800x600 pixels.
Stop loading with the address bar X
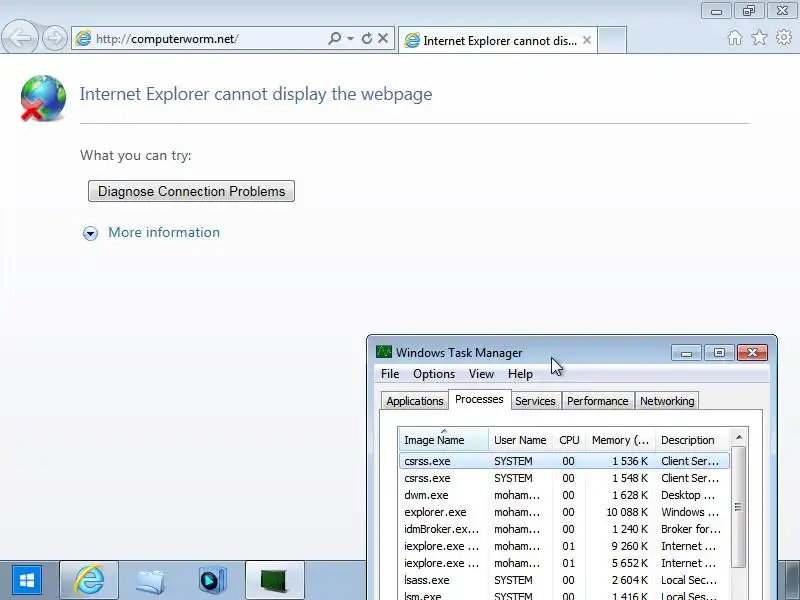(x=383, y=38)
